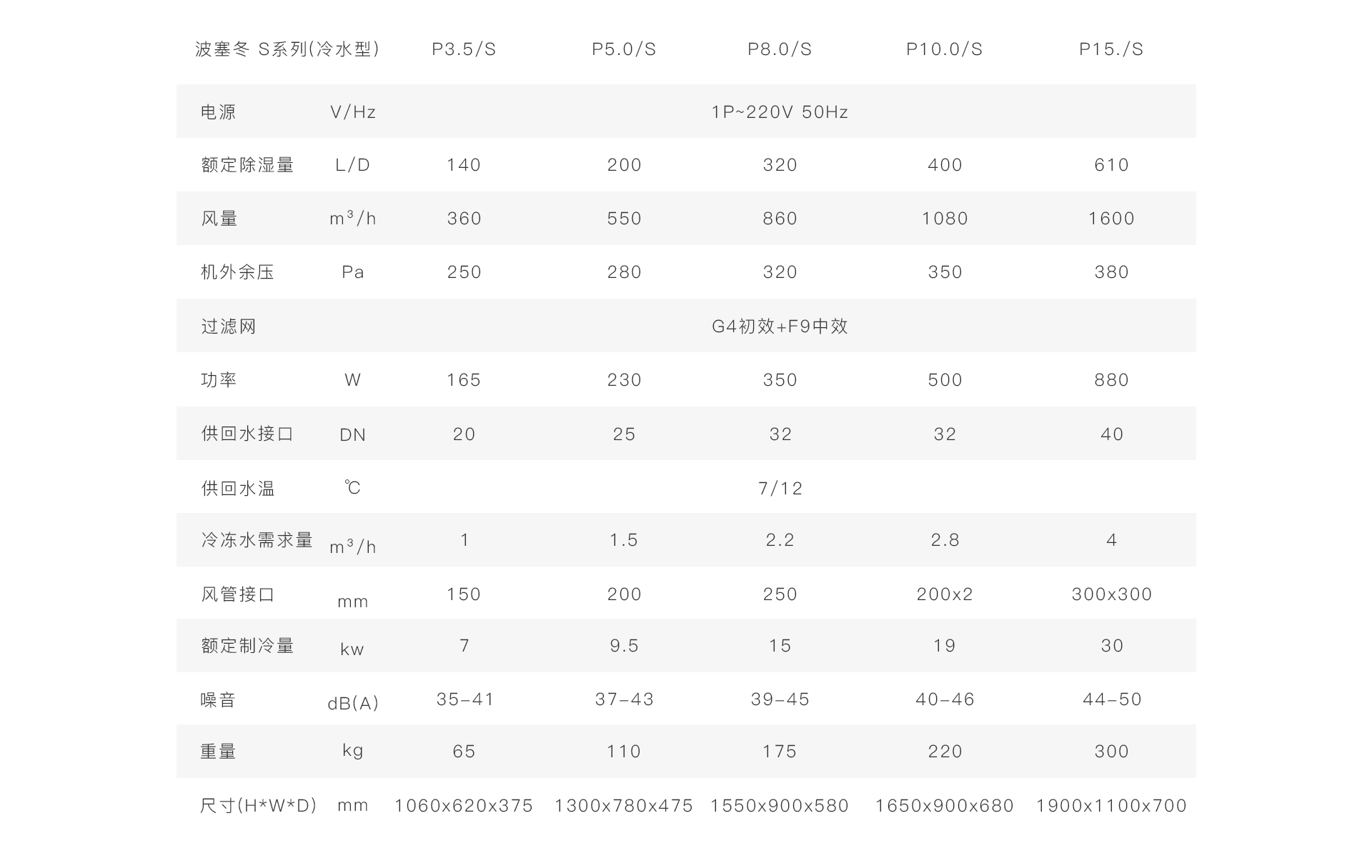Click the 额定制冷量 row label
1372x868 pixels.
coord(248,646)
